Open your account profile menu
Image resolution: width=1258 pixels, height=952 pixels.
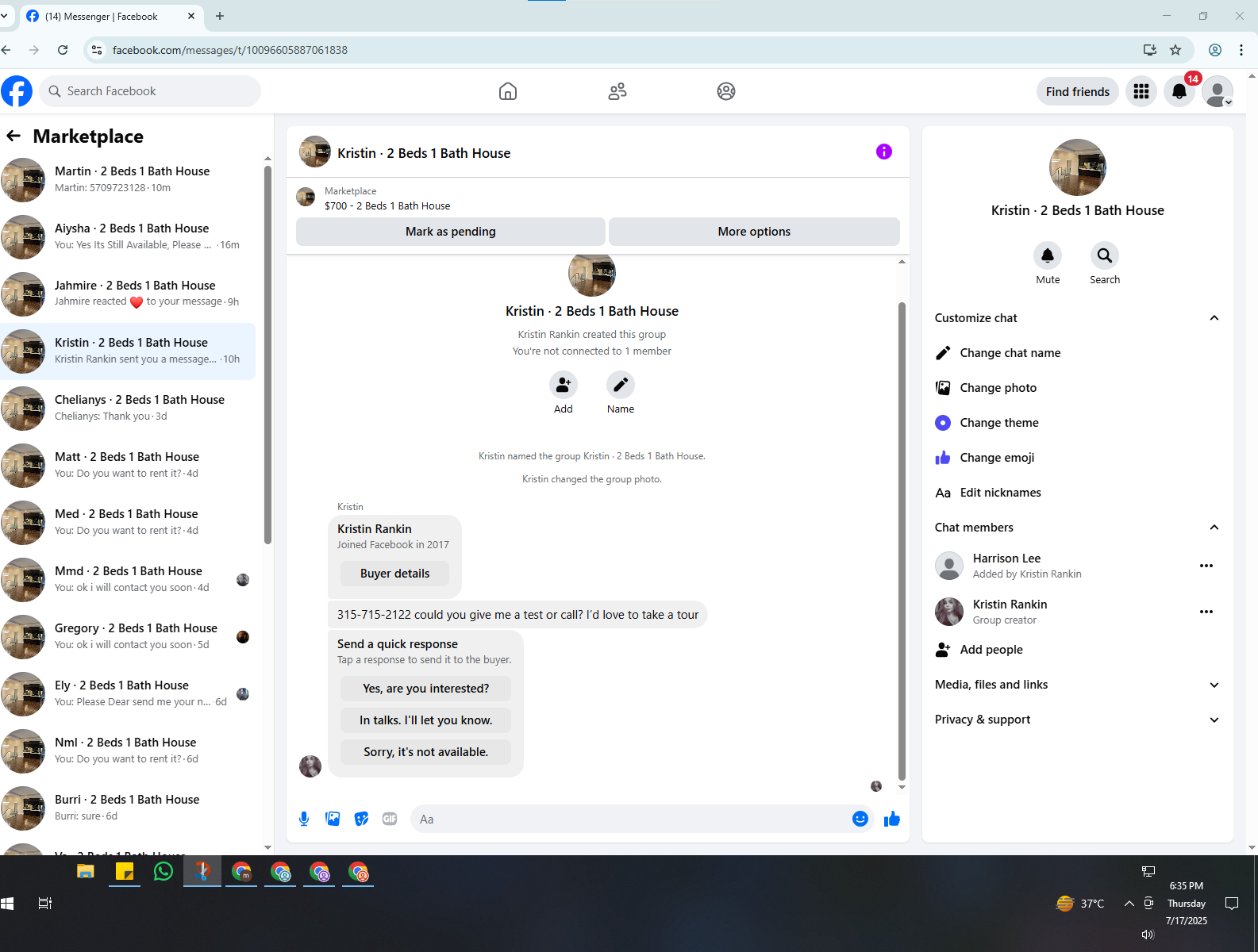tap(1218, 91)
